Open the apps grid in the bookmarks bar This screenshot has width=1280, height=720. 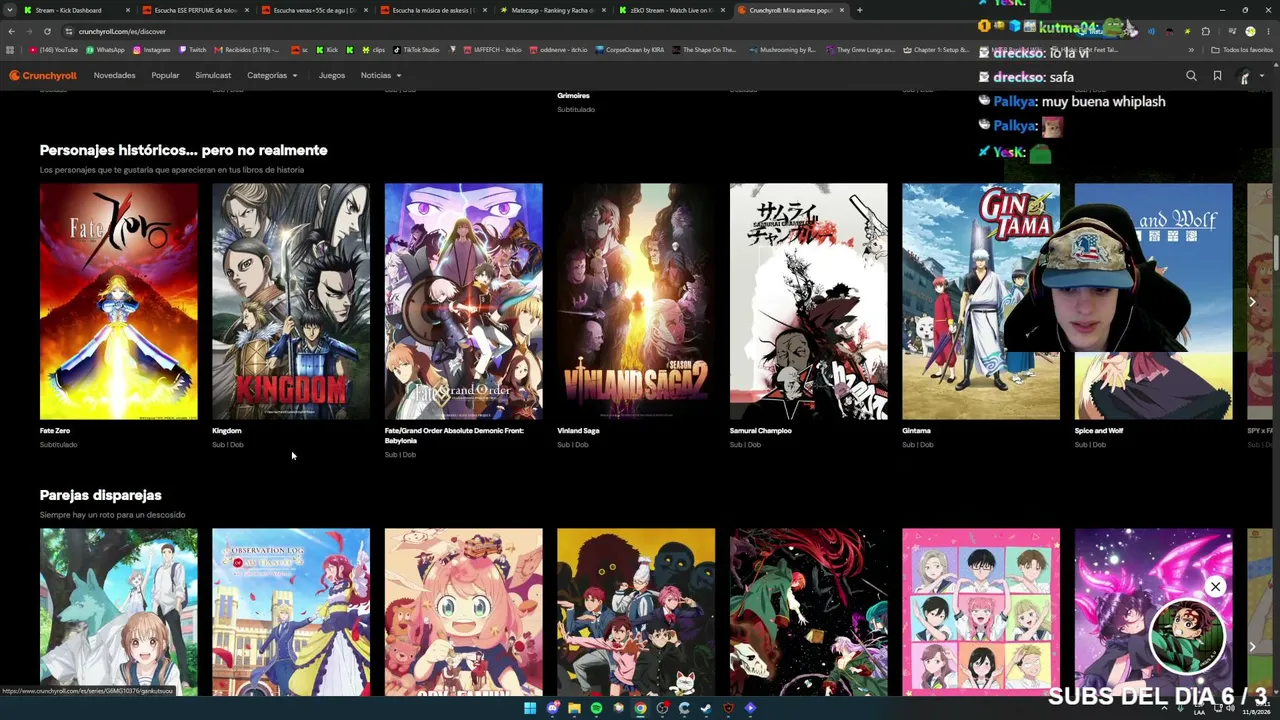[10, 50]
